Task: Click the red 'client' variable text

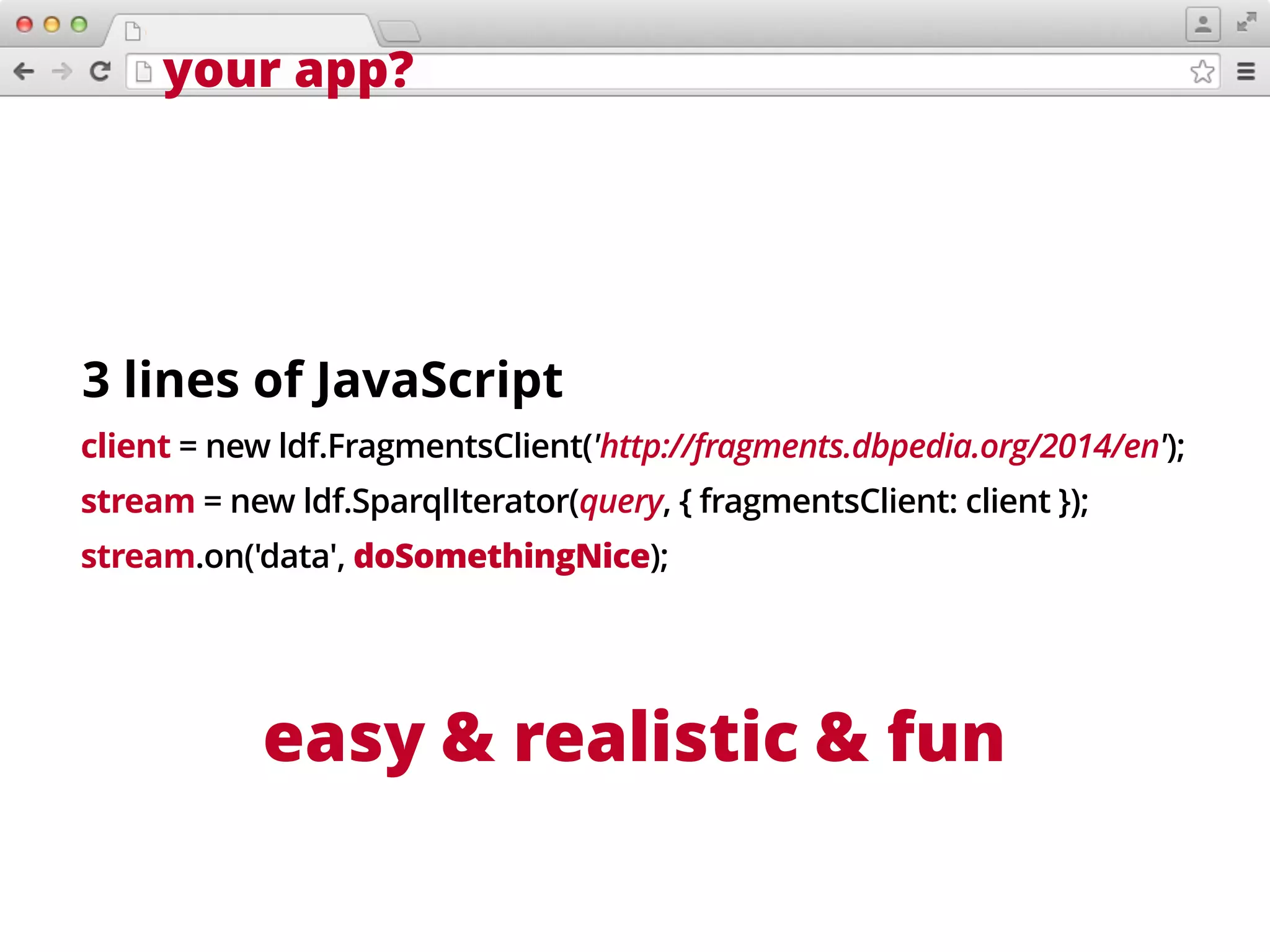Action: (126, 446)
